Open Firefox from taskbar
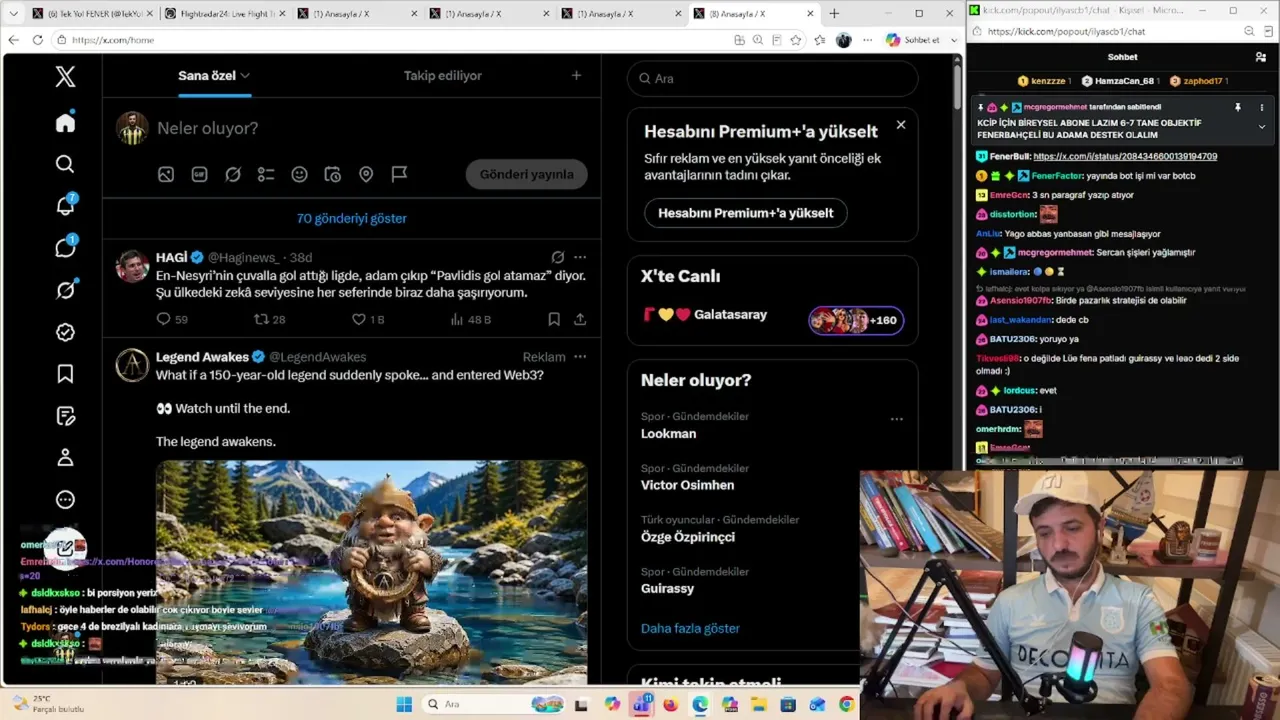 [x=670, y=704]
